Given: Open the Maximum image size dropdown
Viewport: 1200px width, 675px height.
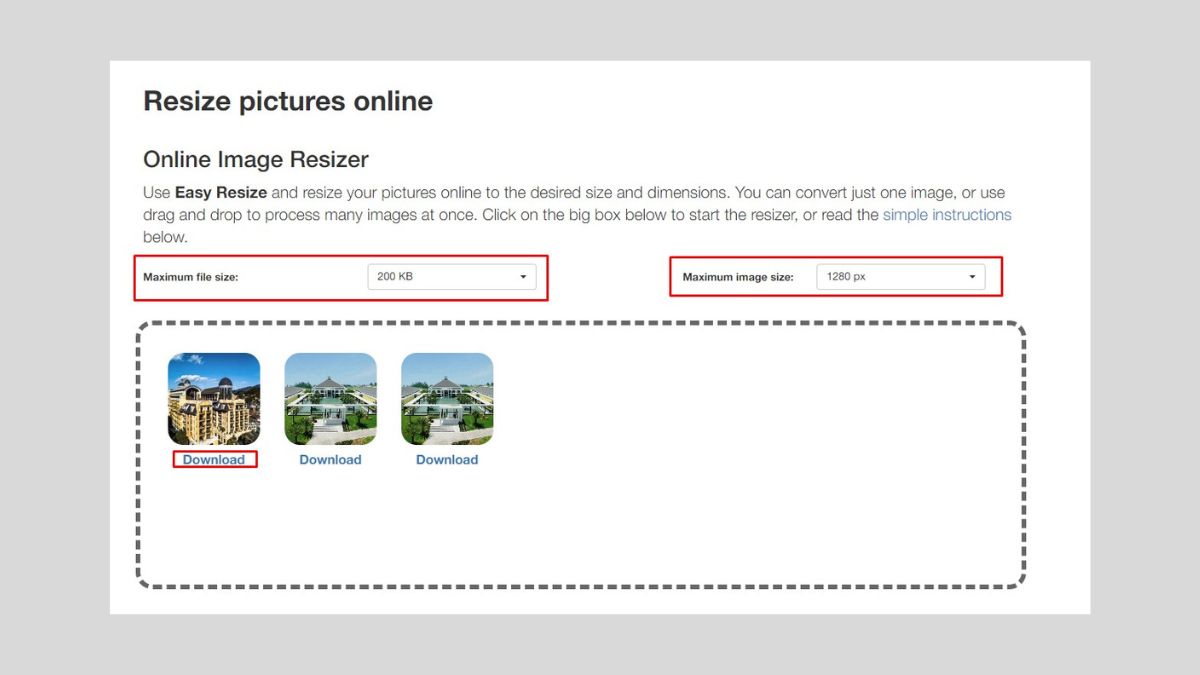Looking at the screenshot, I should click(x=900, y=277).
